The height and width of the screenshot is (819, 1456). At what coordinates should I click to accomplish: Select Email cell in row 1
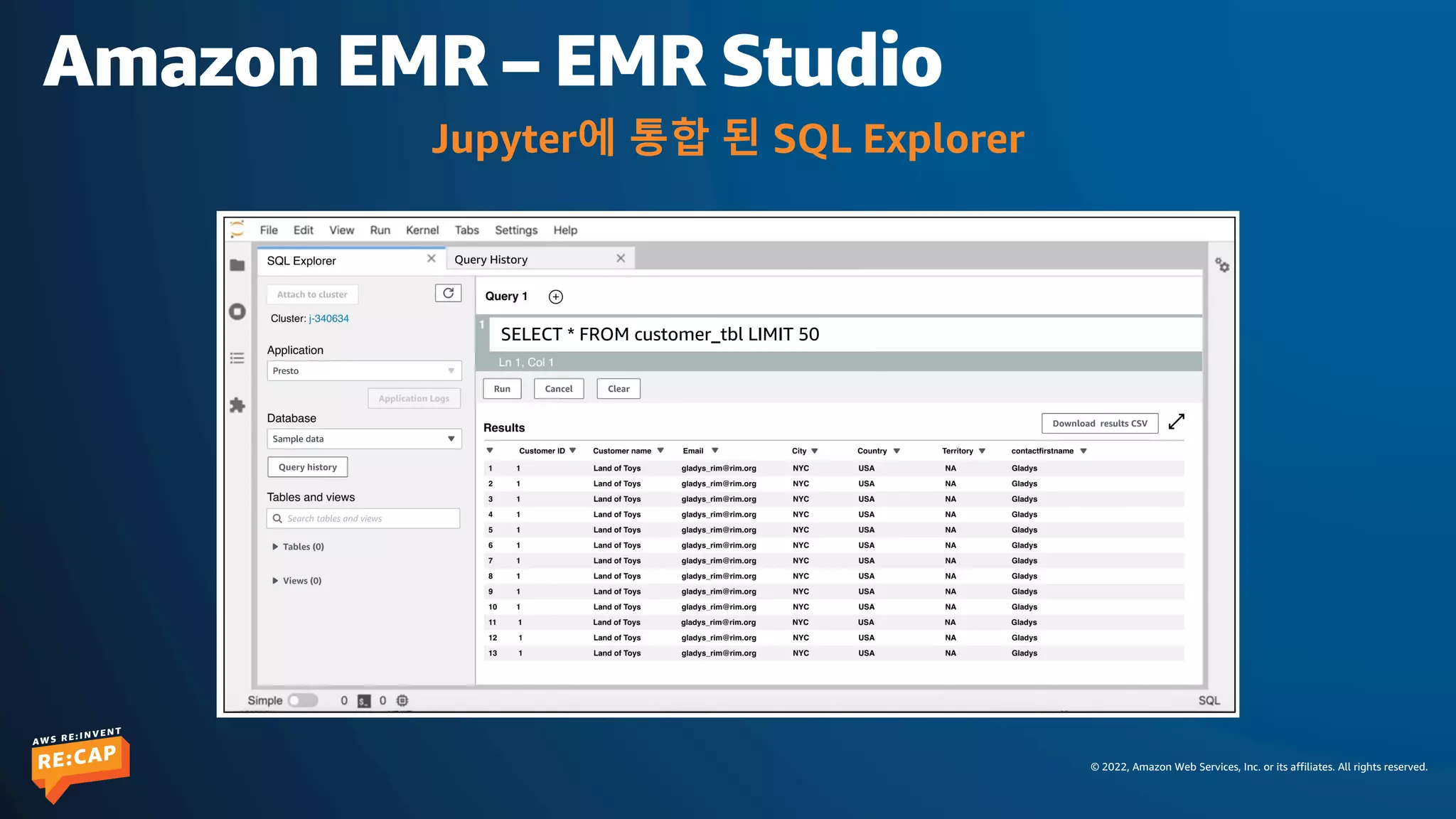click(x=719, y=469)
